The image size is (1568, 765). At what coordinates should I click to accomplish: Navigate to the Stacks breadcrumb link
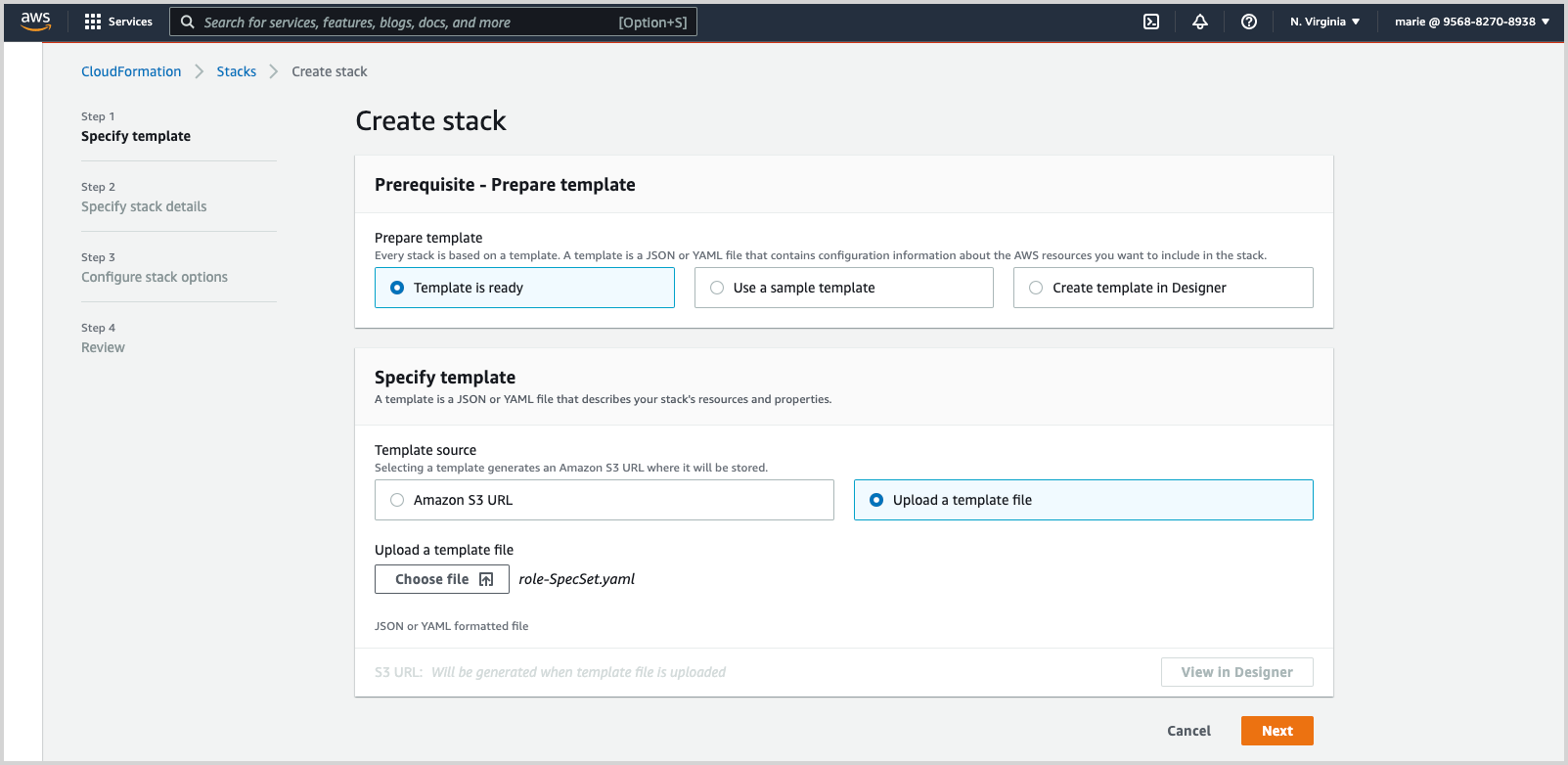tap(236, 71)
